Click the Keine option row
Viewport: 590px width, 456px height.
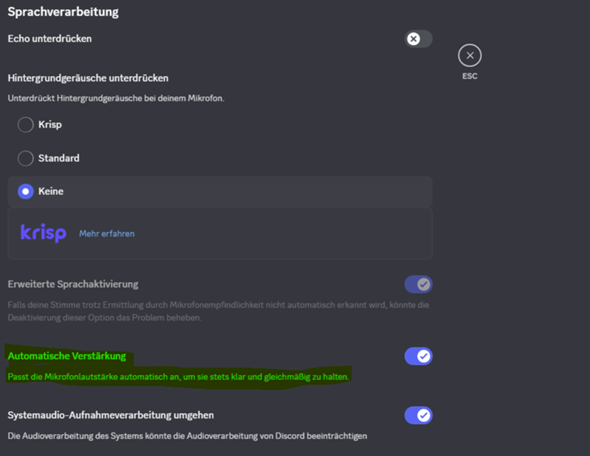[220, 192]
